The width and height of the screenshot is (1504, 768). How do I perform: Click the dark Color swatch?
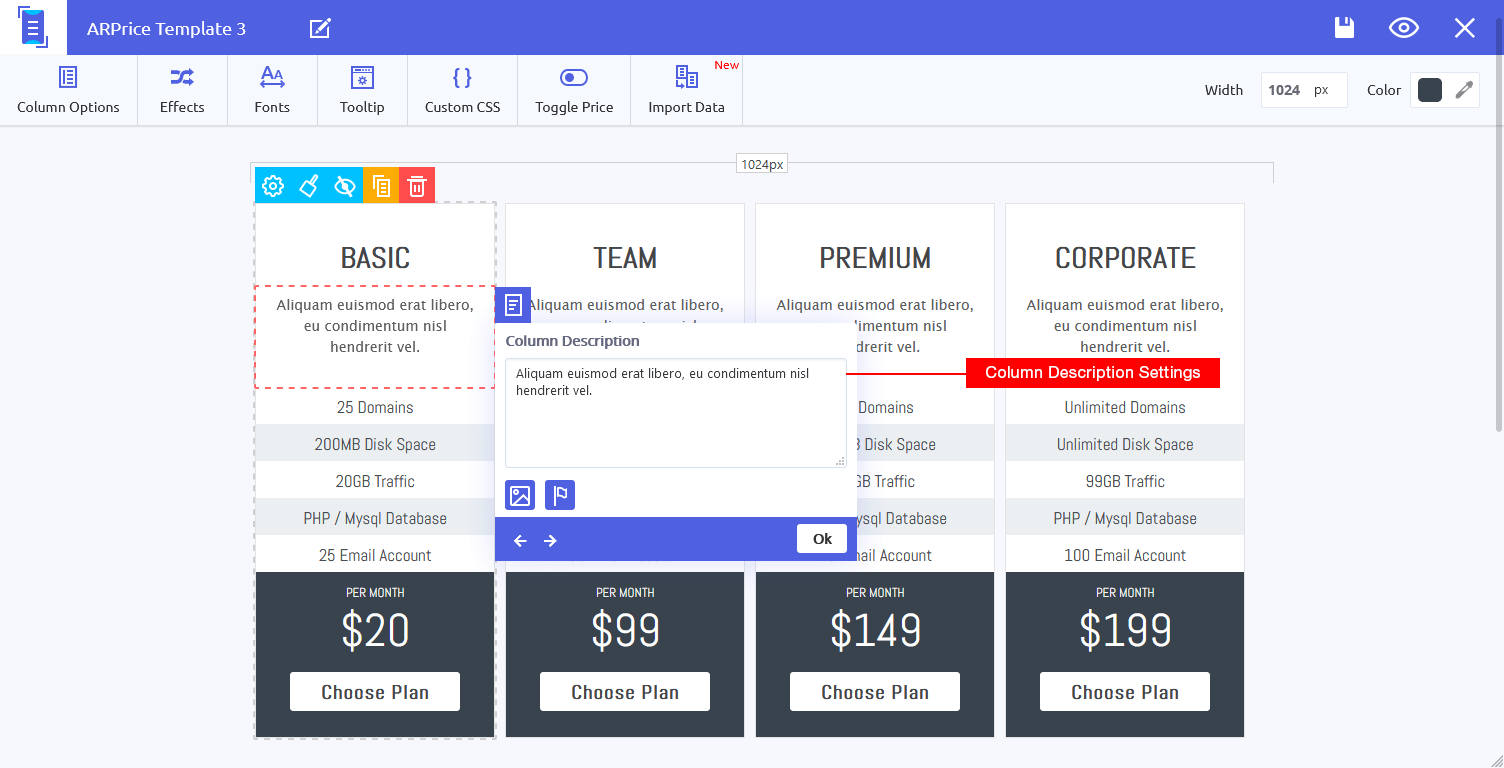pos(1430,90)
